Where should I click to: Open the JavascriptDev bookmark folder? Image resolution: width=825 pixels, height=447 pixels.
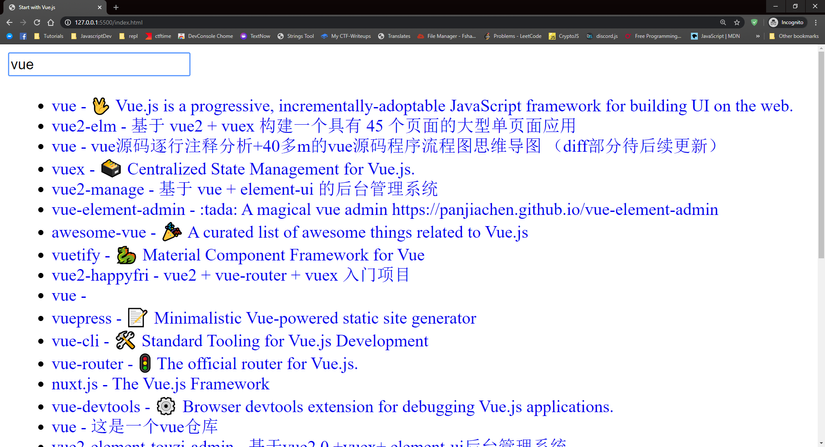click(91, 36)
